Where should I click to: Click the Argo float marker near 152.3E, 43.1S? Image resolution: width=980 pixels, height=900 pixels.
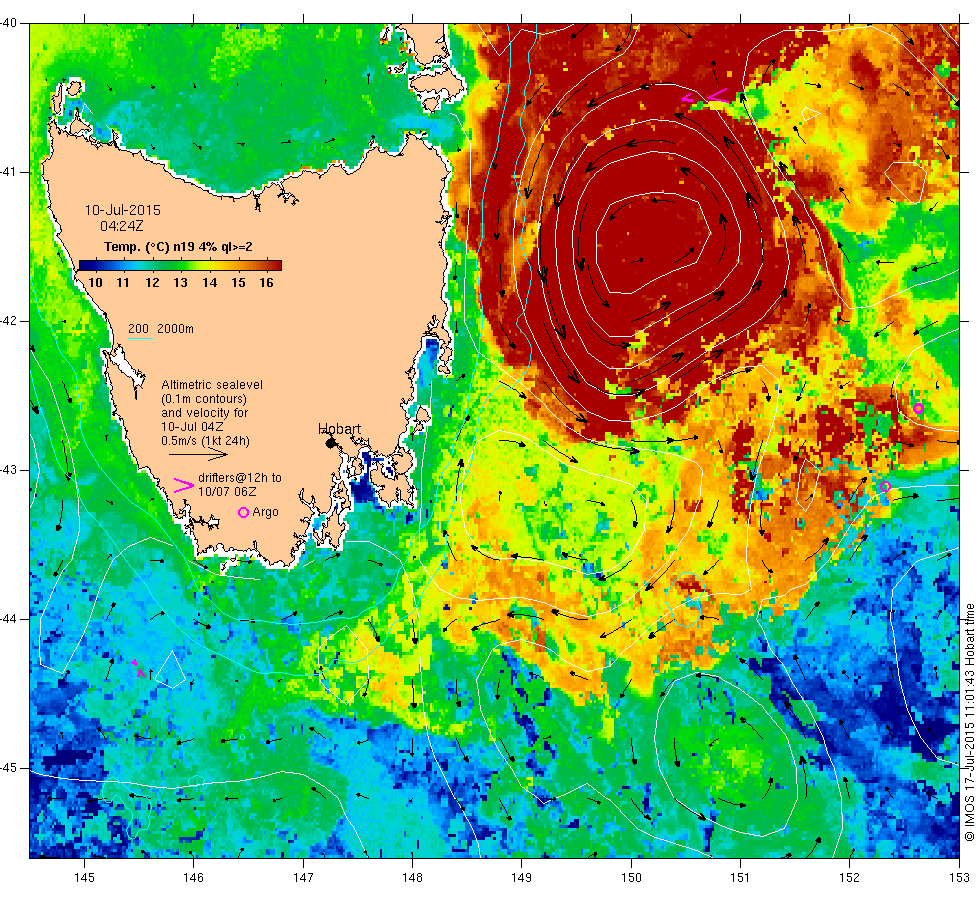(x=885, y=486)
